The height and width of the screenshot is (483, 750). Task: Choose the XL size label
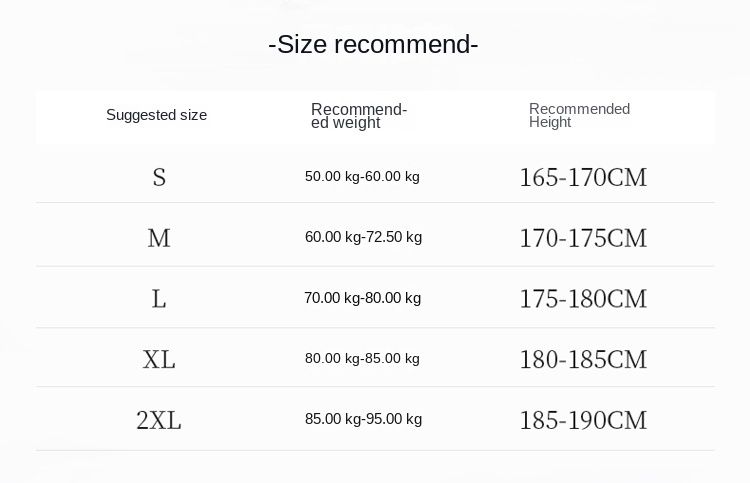(x=159, y=359)
